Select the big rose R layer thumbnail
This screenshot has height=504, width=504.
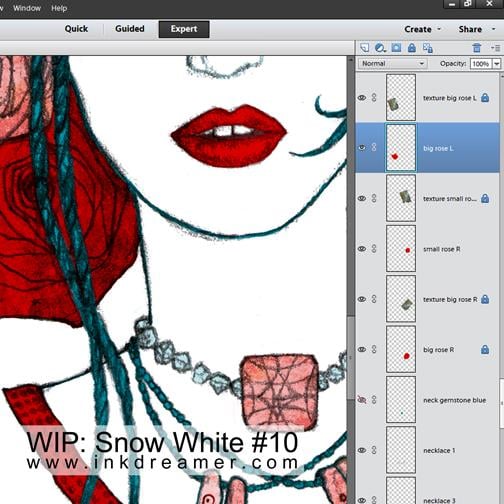pyautogui.click(x=401, y=349)
